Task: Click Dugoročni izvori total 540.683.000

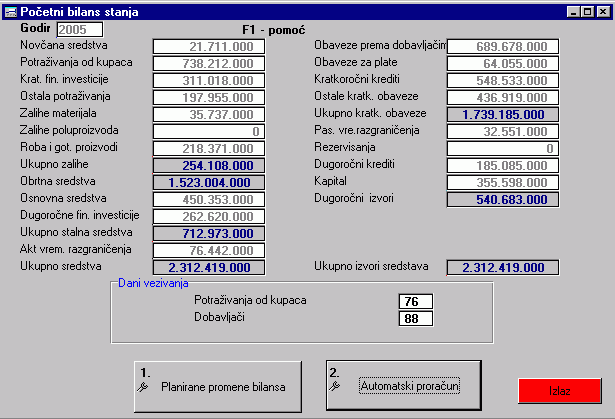Action: [x=503, y=199]
